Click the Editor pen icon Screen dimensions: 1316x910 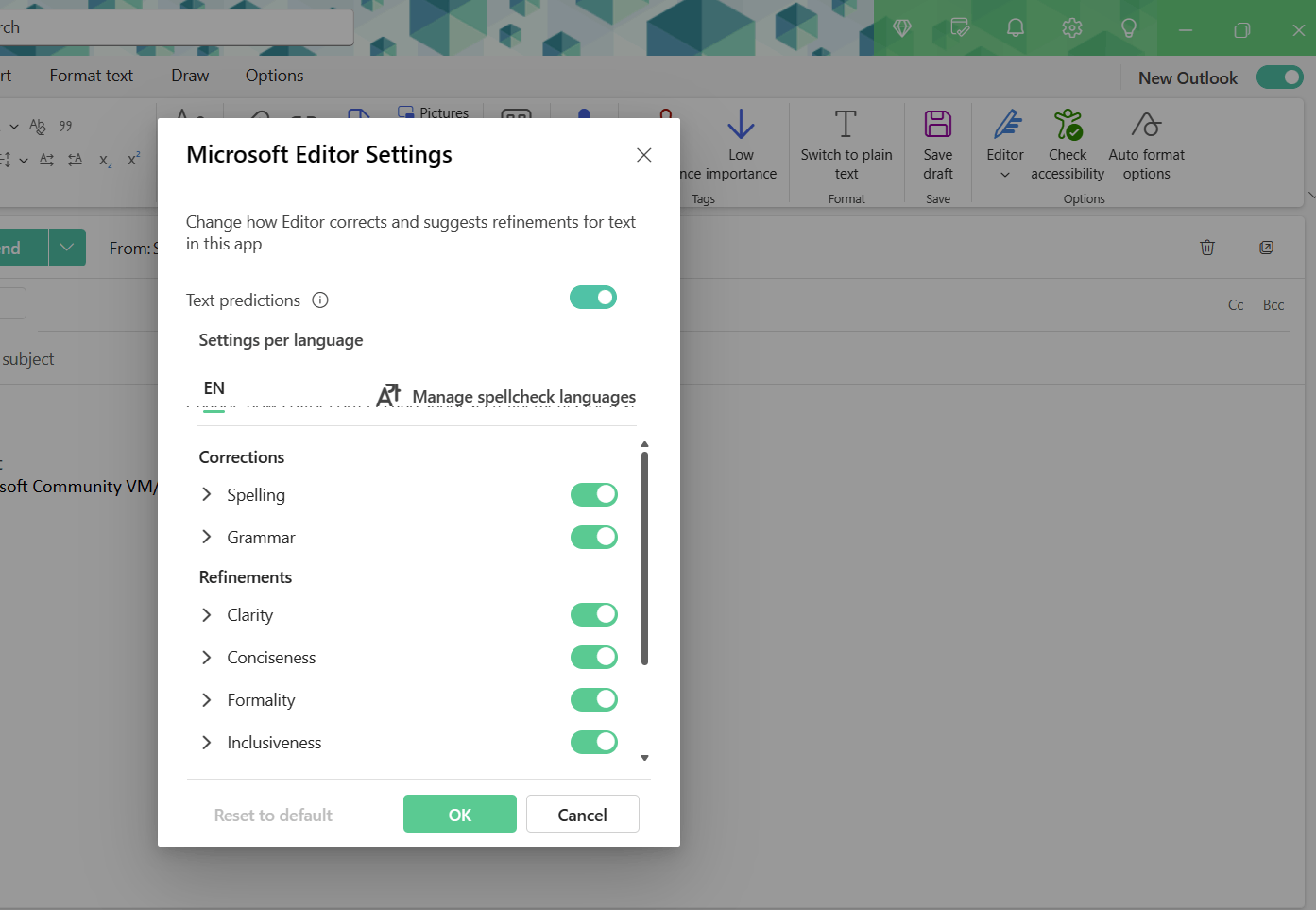1006,125
